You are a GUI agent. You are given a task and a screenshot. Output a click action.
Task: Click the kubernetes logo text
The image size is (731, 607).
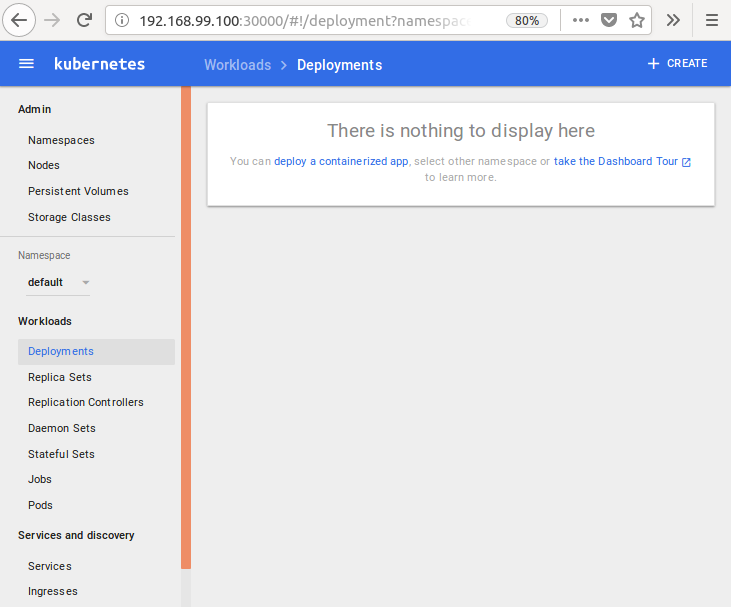tap(99, 64)
